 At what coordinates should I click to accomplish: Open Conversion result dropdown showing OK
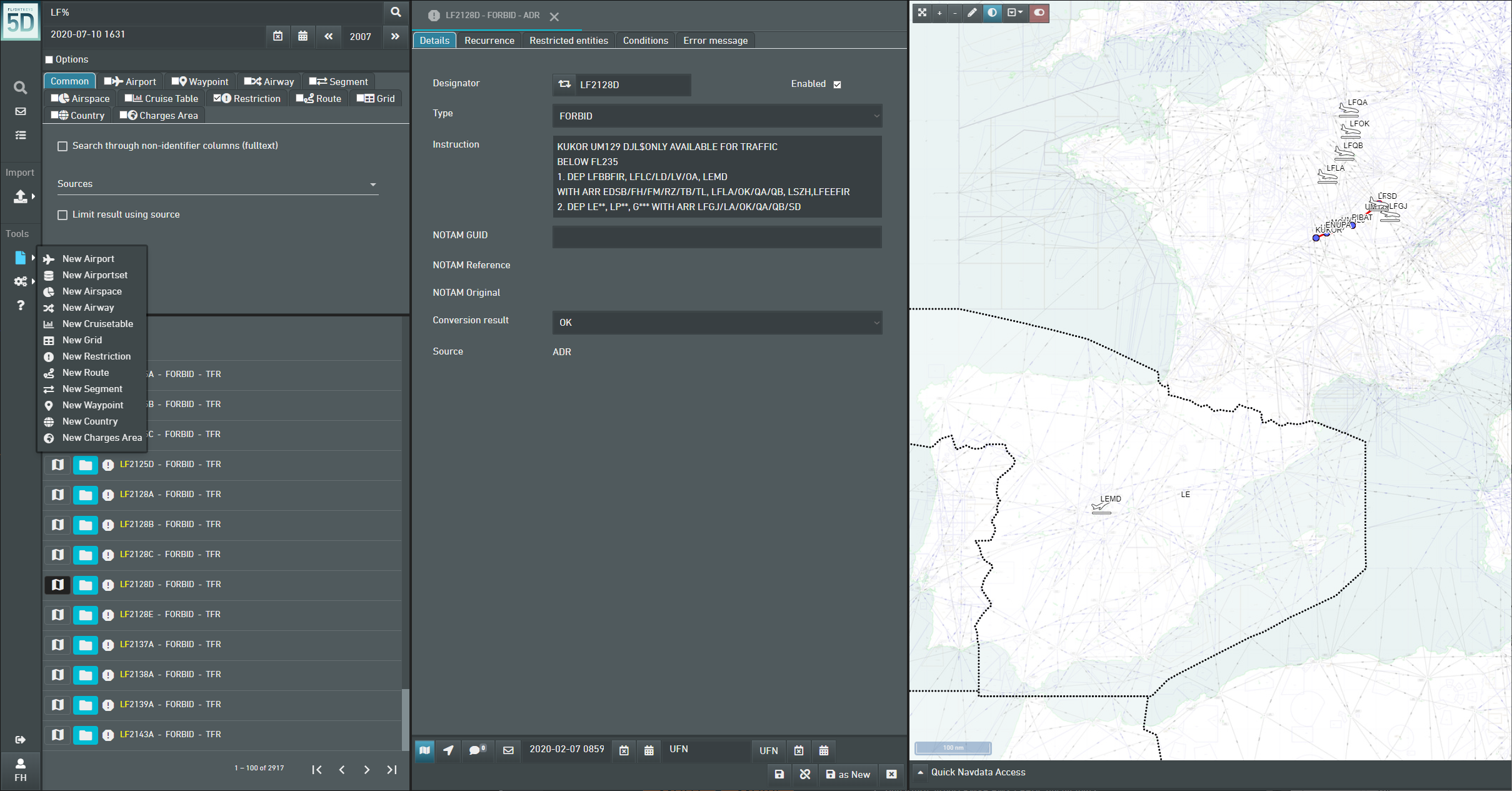click(717, 322)
